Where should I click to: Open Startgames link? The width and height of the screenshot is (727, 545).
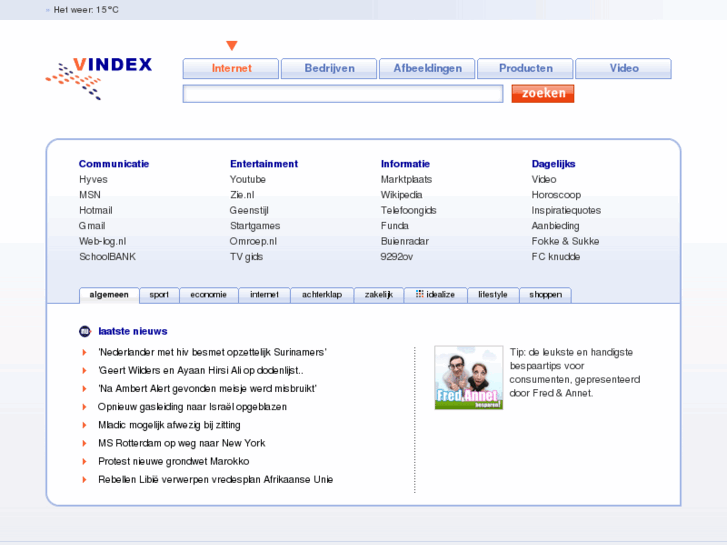click(x=255, y=226)
